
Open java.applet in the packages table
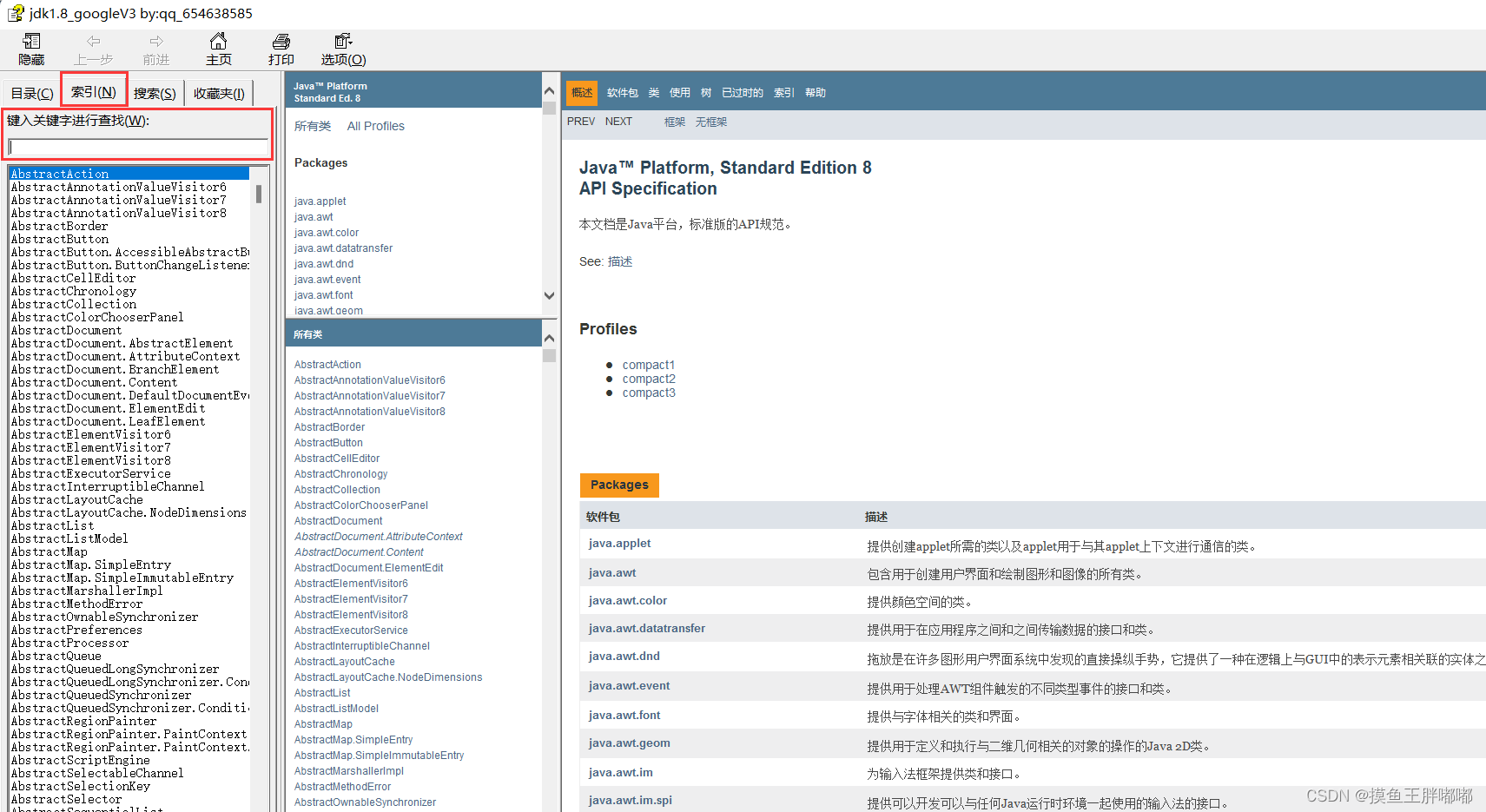click(x=619, y=544)
